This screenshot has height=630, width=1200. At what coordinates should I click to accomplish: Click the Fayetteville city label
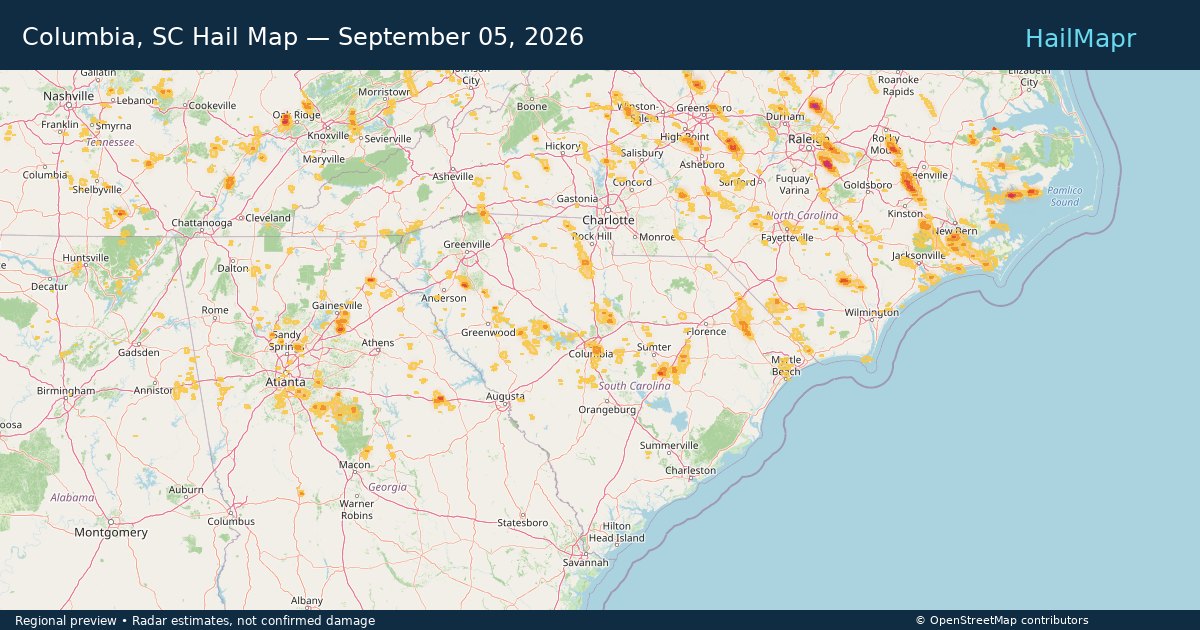[x=789, y=238]
